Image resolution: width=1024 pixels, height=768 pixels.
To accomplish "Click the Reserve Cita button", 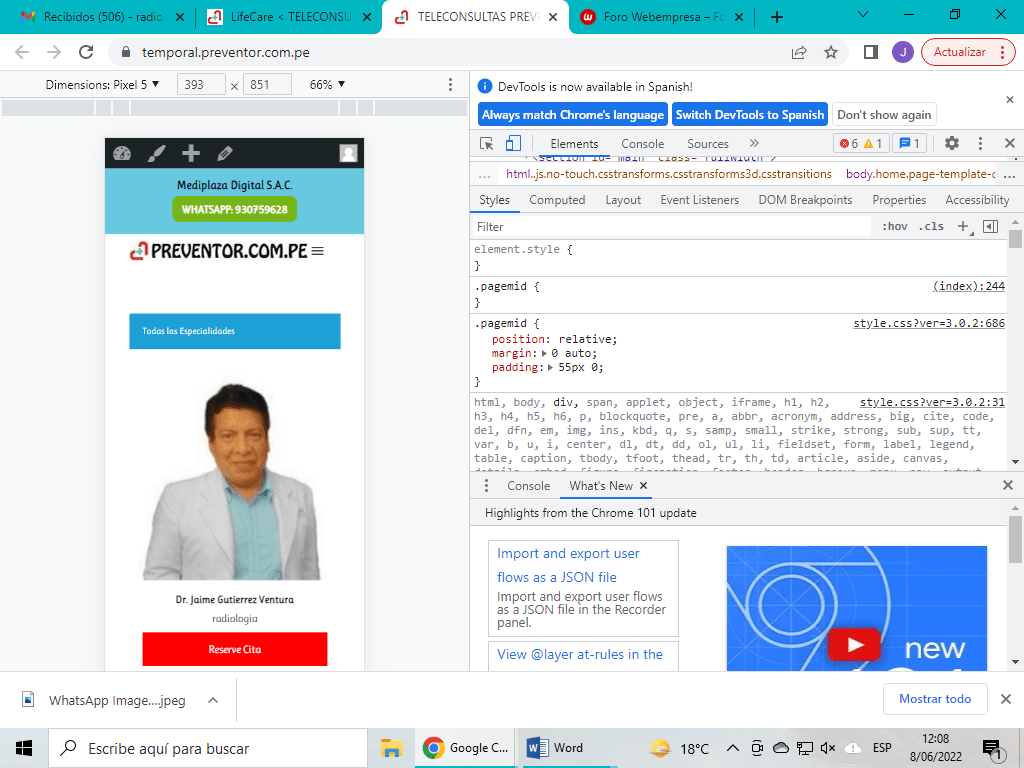I will point(234,649).
